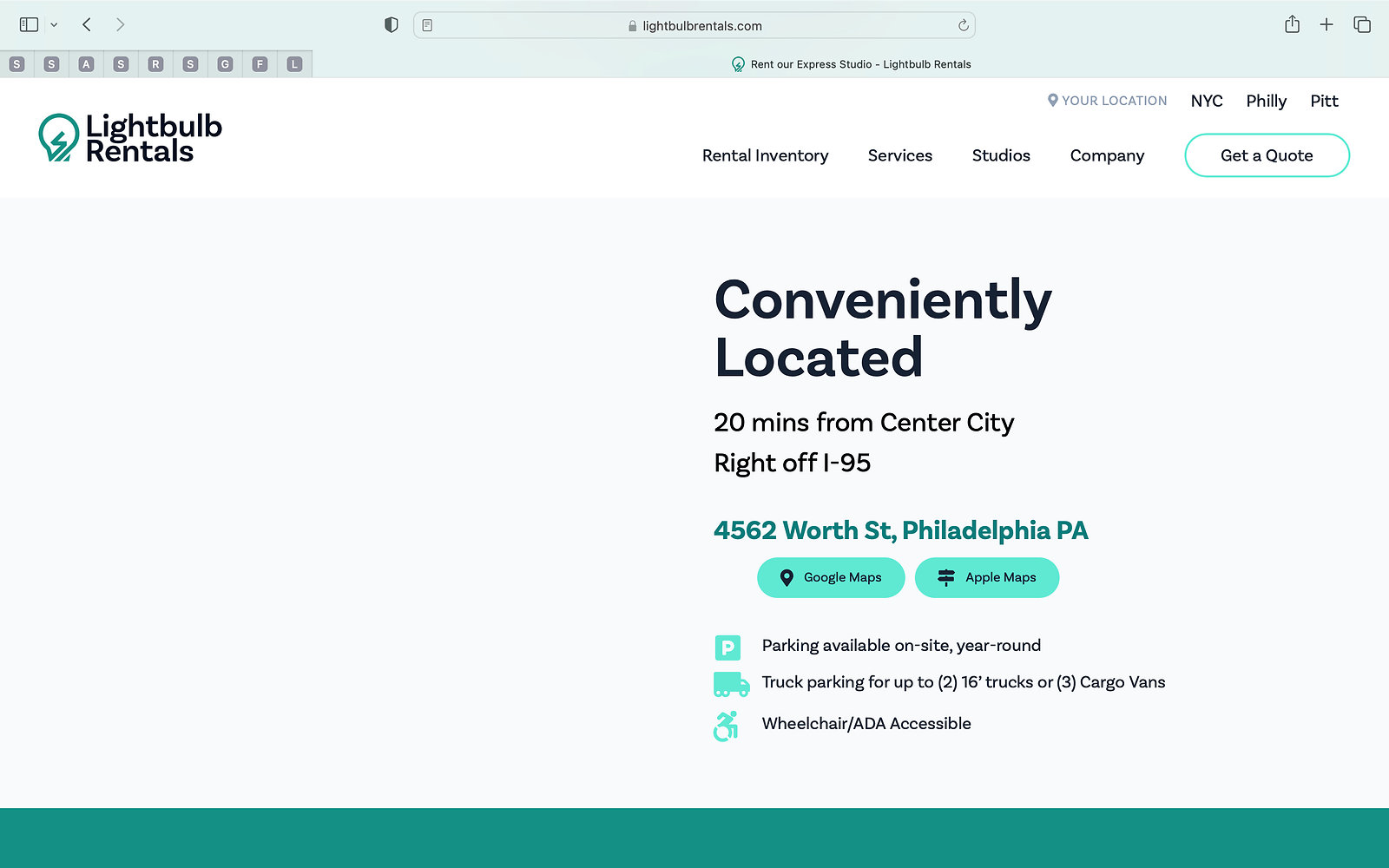Screen dimensions: 1389x868
Task: Expand the sidebar tab group dropdown chevron
Action: [54, 25]
